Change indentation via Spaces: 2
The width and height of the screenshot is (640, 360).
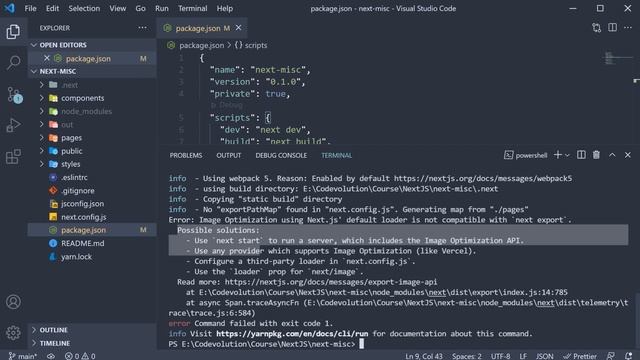467,356
